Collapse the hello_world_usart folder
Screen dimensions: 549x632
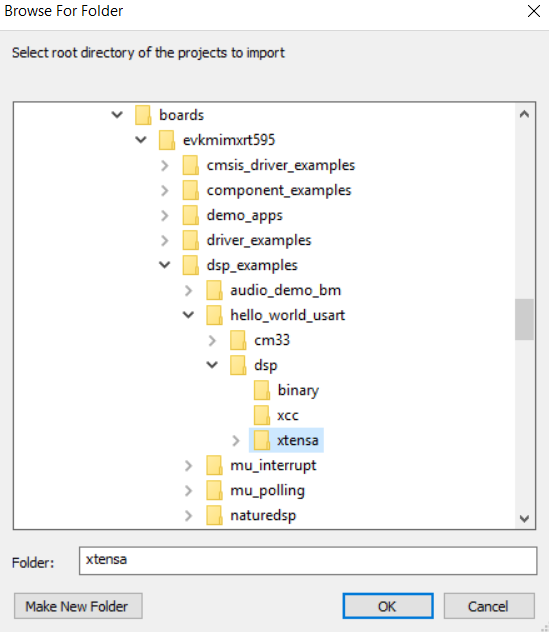pyautogui.click(x=188, y=315)
